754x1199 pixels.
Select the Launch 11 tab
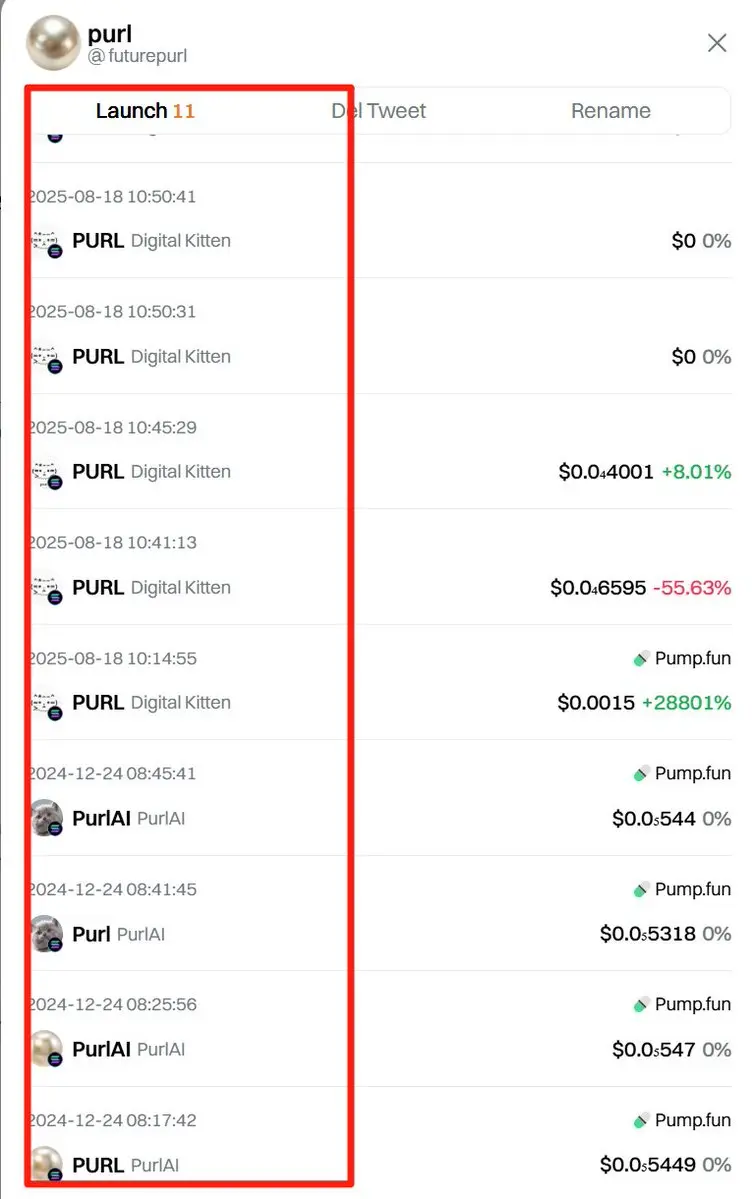coord(145,111)
